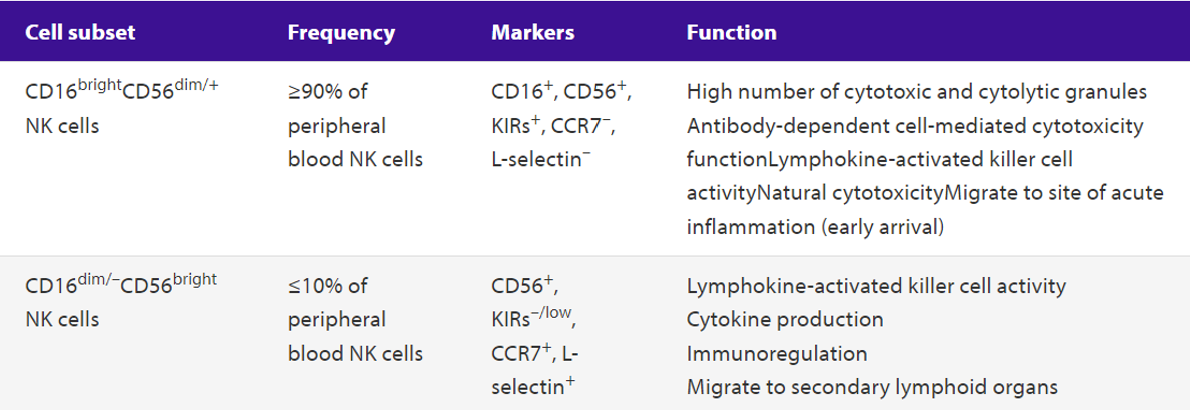Click Immunoregulation function text
The width and height of the screenshot is (1190, 410).
(776, 353)
